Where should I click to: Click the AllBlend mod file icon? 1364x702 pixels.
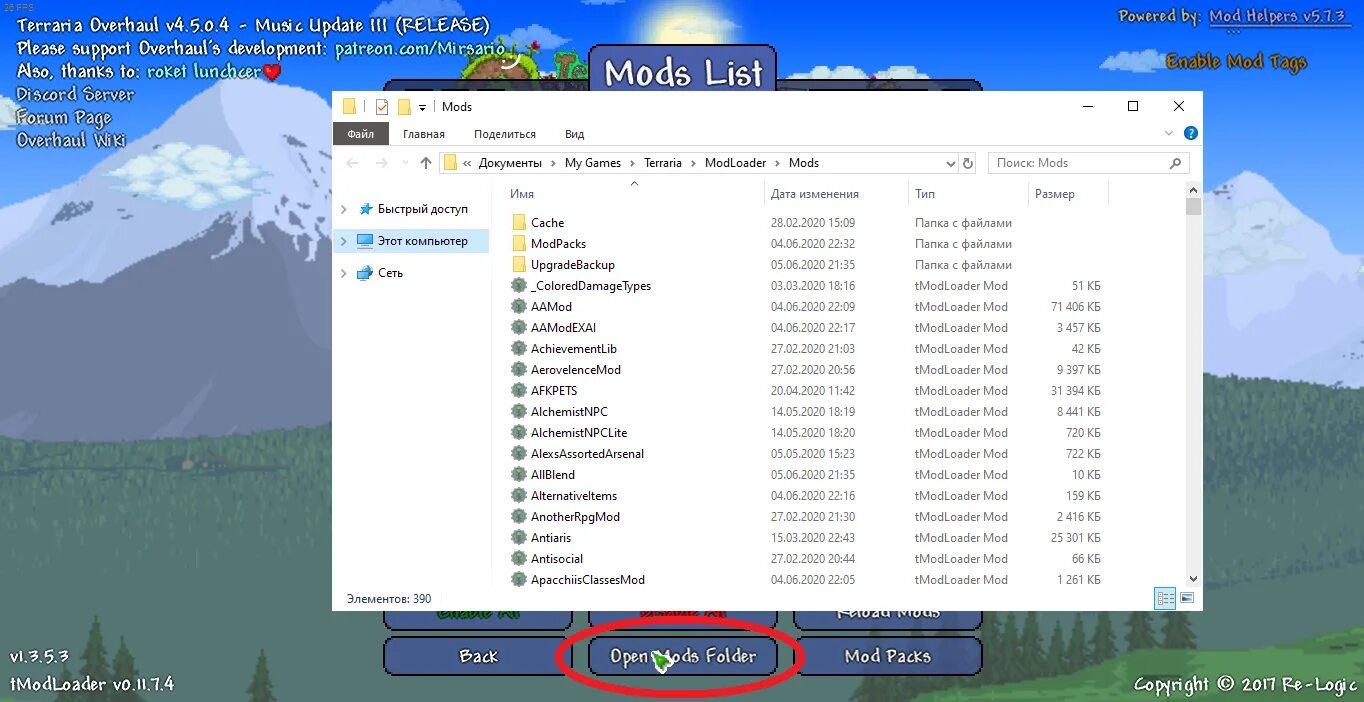[x=518, y=475]
